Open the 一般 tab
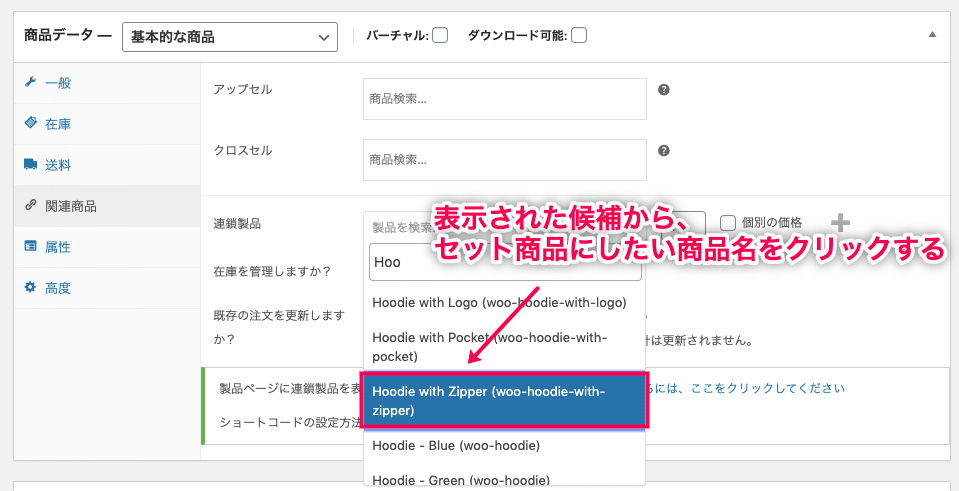This screenshot has height=491, width=959. click(x=108, y=83)
